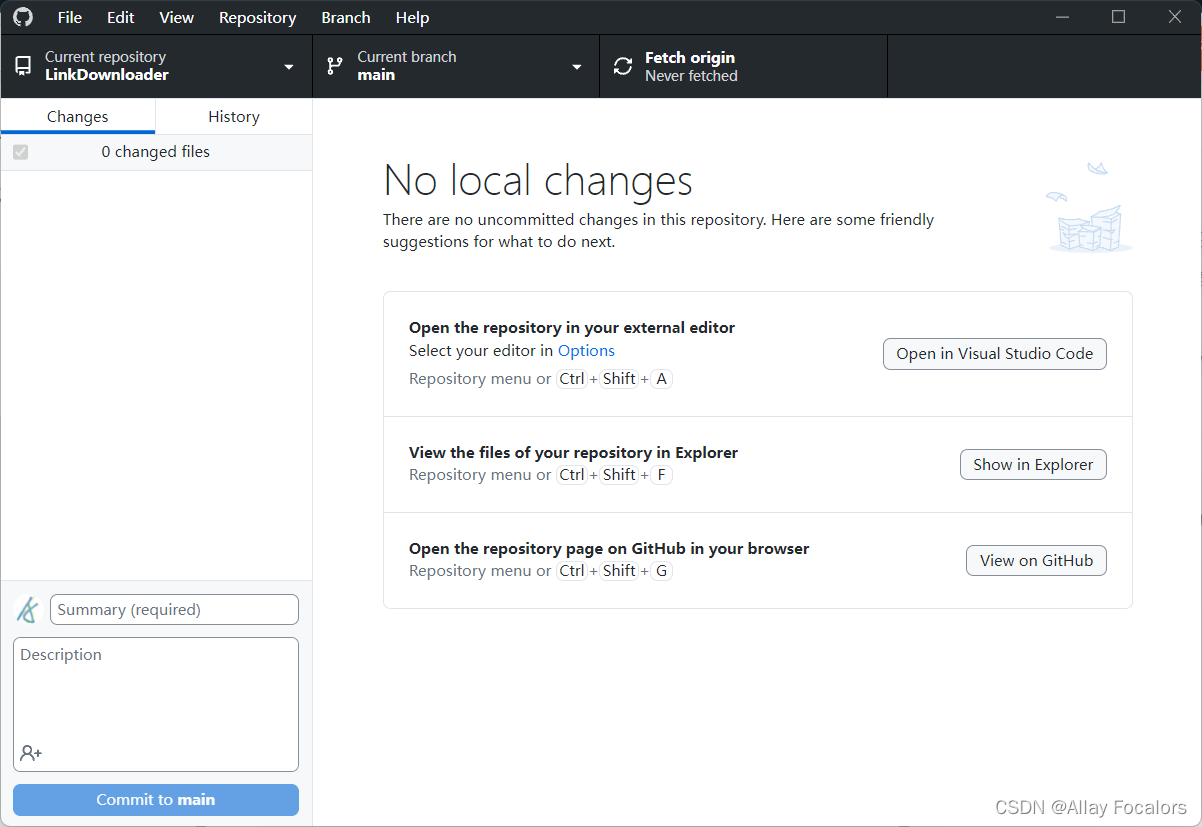The image size is (1202, 827).
Task: Open the Current branch dropdown
Action: 576,66
